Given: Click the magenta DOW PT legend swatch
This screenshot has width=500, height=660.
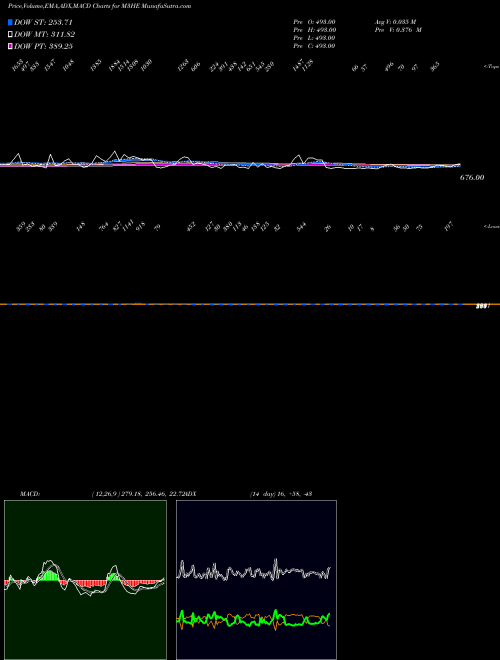Looking at the screenshot, I should [10, 46].
